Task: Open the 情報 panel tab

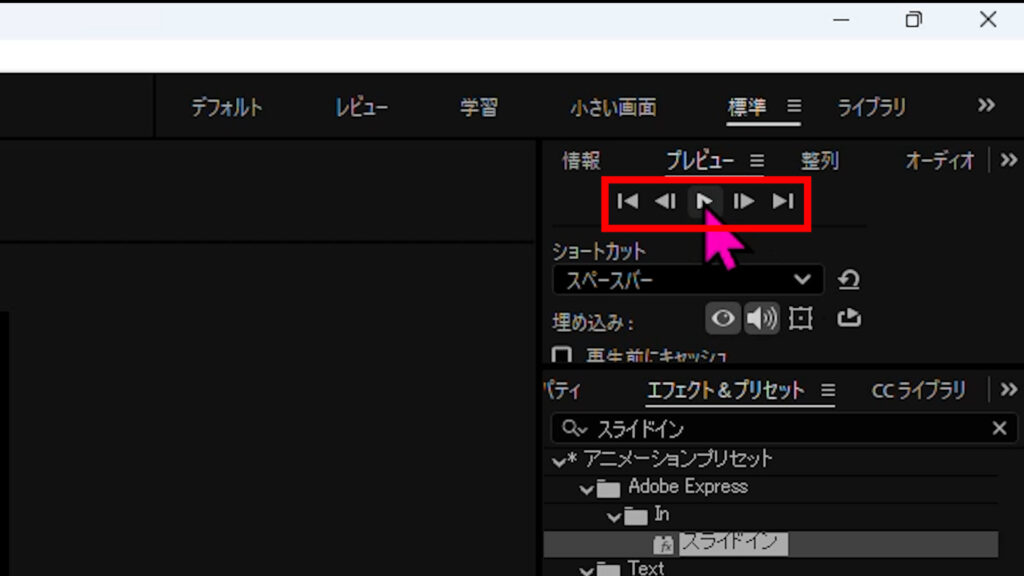Action: coord(581,160)
